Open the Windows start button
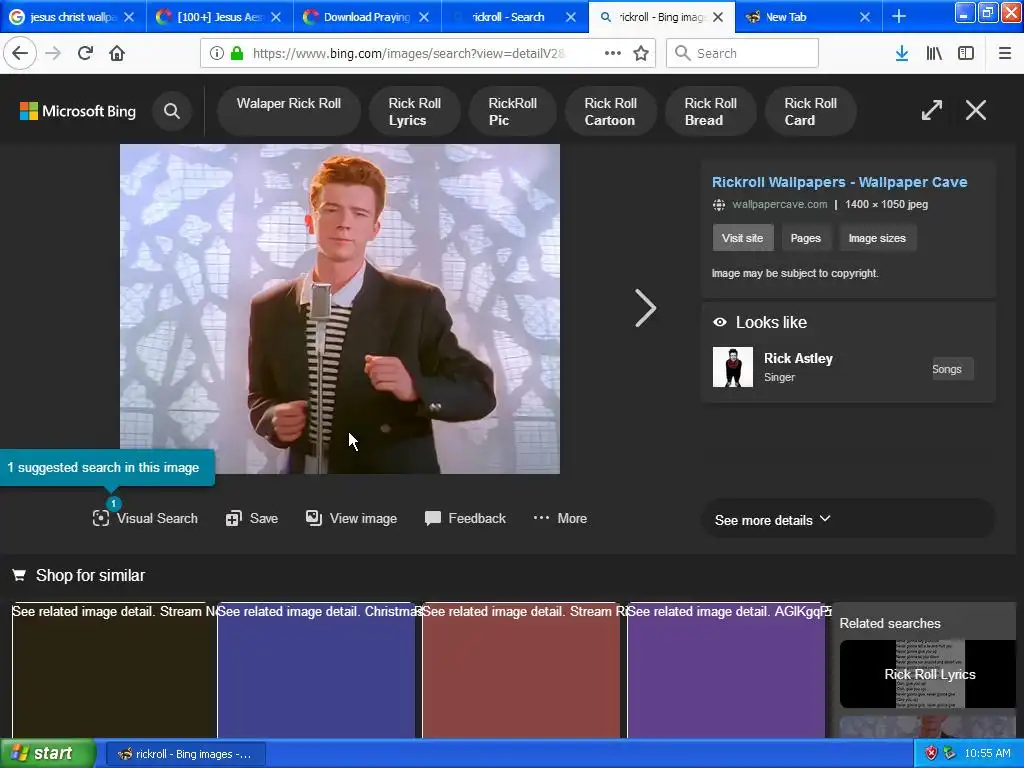Screen dimensions: 1024x768 point(47,754)
